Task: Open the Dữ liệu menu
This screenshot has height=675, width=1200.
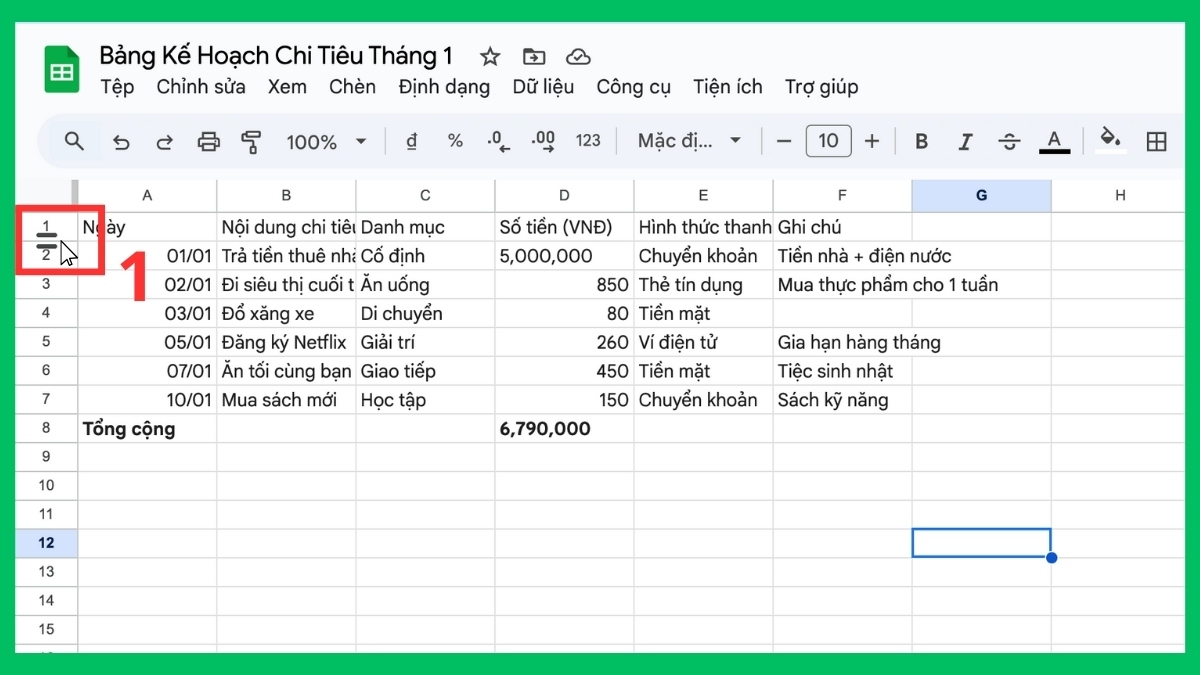Action: [543, 87]
